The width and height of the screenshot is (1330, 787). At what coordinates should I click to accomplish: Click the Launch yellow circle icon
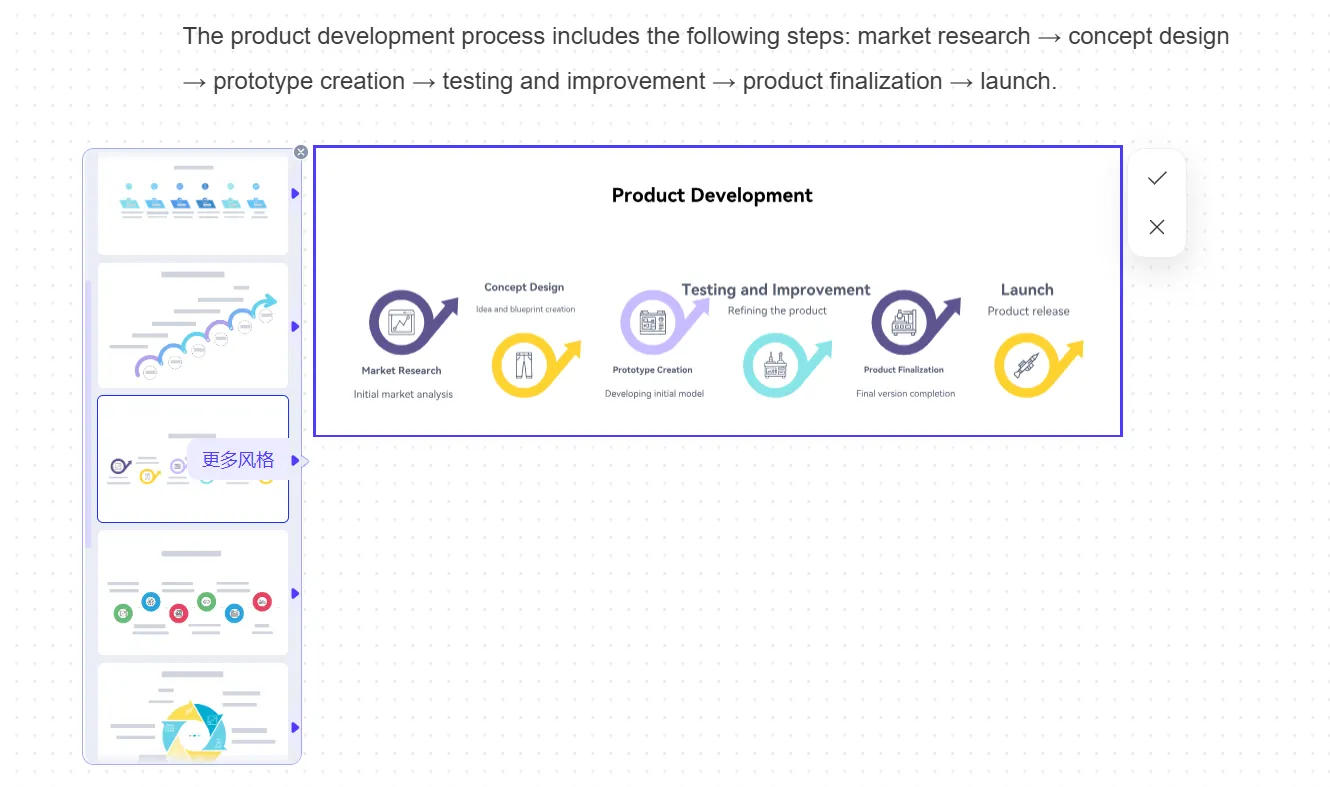1026,366
